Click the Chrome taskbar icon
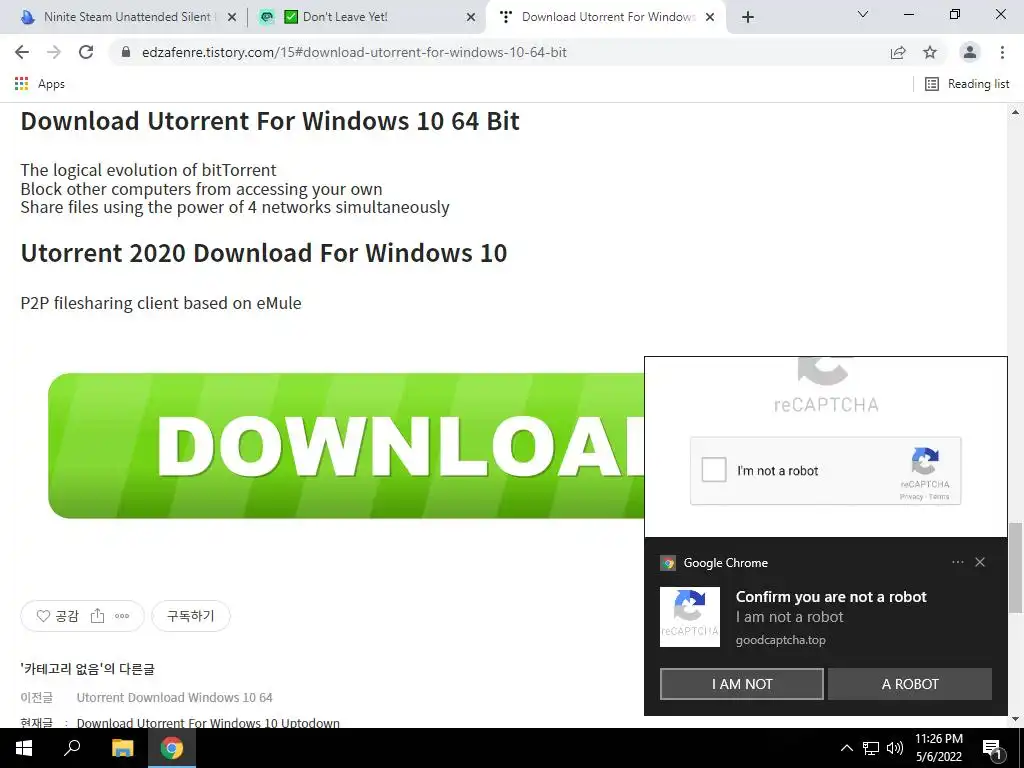The height and width of the screenshot is (768, 1024). click(x=172, y=748)
